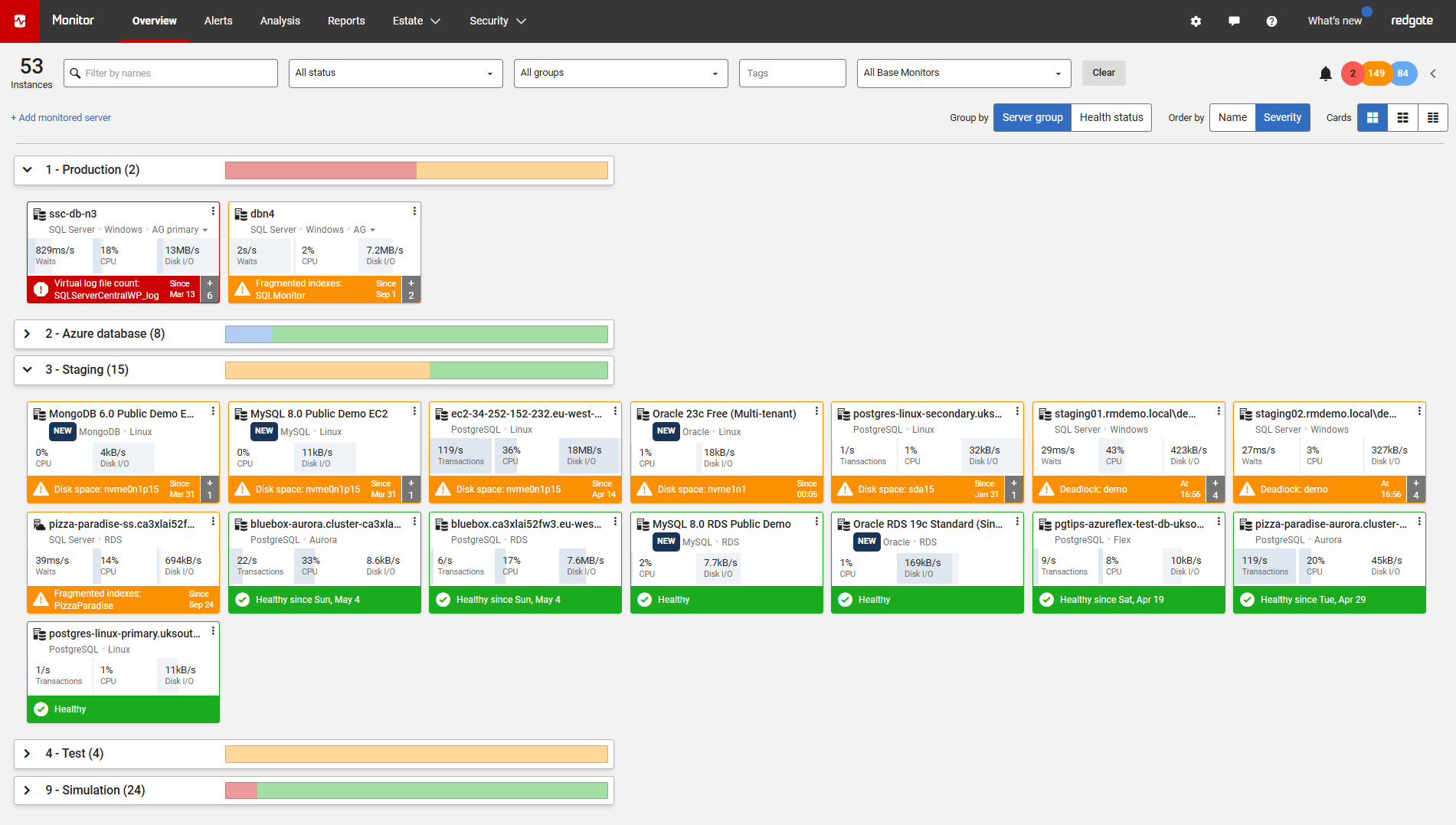Open the settings gear icon
1456x825 pixels.
1196,21
